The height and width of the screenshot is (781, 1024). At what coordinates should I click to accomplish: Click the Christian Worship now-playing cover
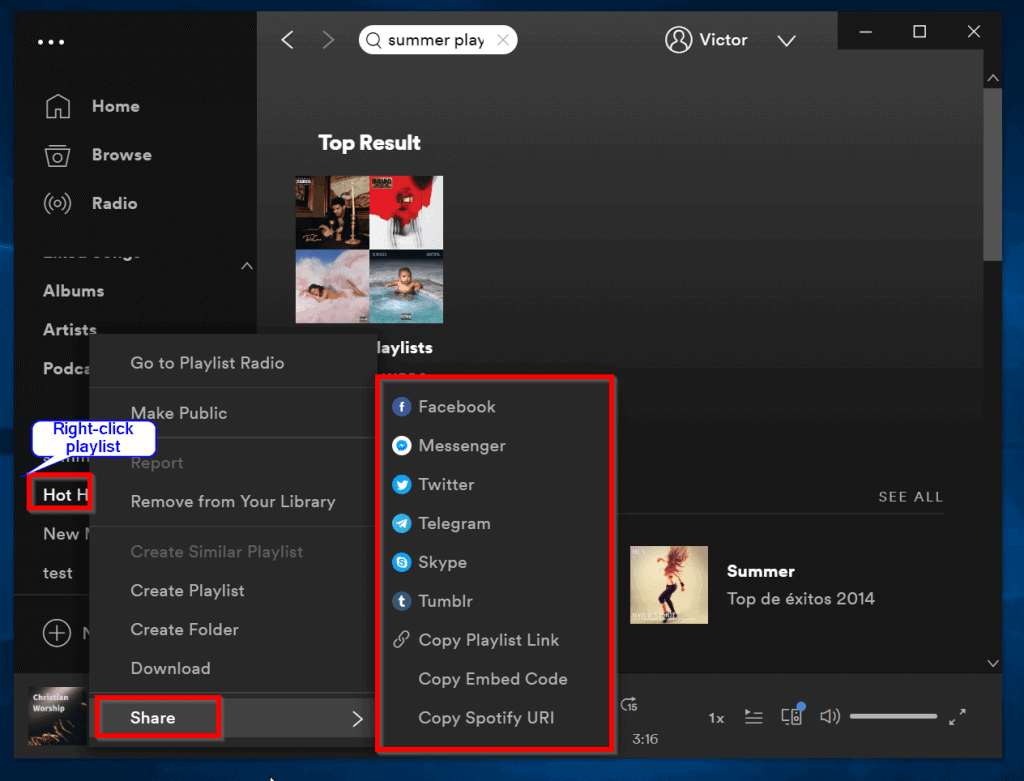[57, 716]
